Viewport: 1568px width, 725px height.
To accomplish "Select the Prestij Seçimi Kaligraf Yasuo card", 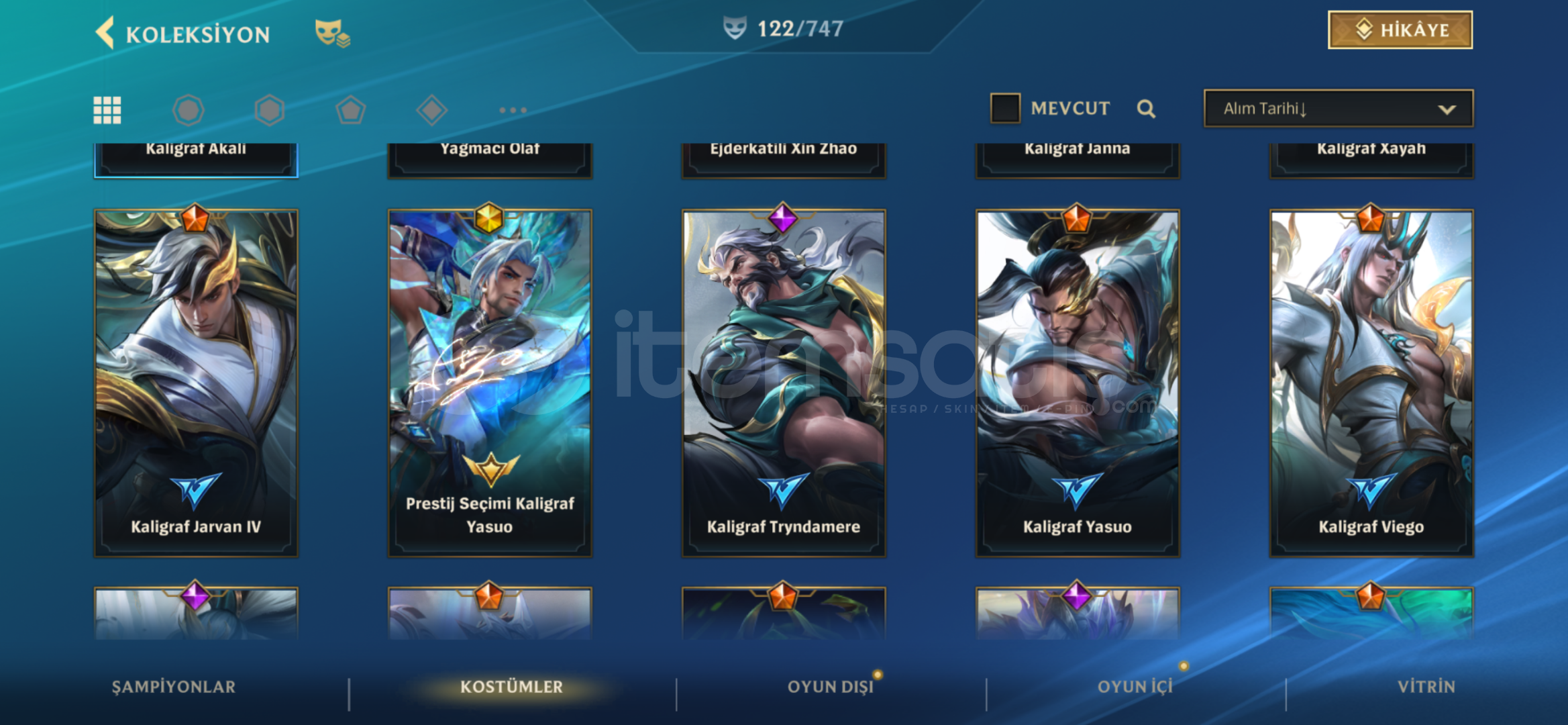I will click(490, 383).
